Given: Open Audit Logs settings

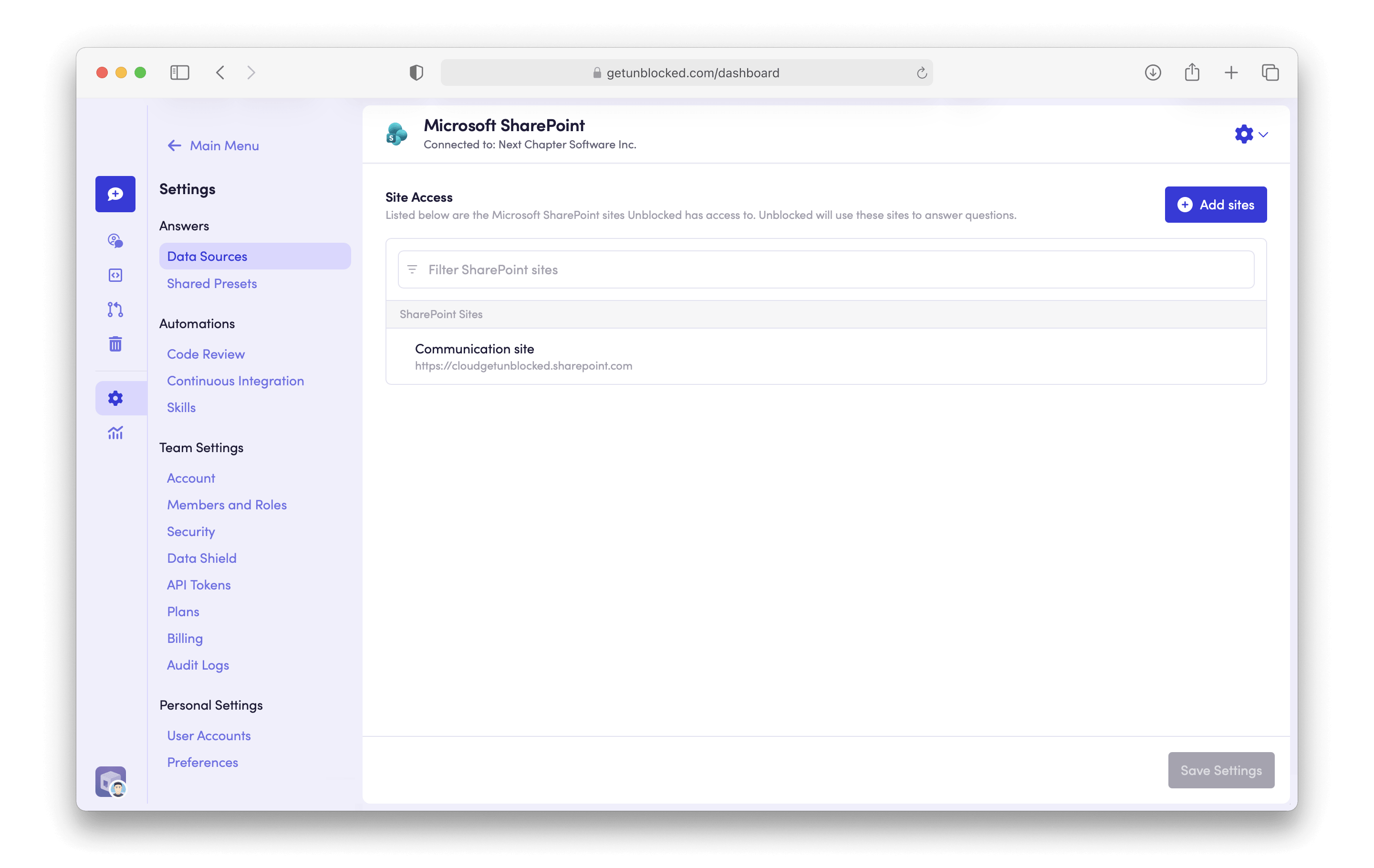Looking at the screenshot, I should (198, 665).
